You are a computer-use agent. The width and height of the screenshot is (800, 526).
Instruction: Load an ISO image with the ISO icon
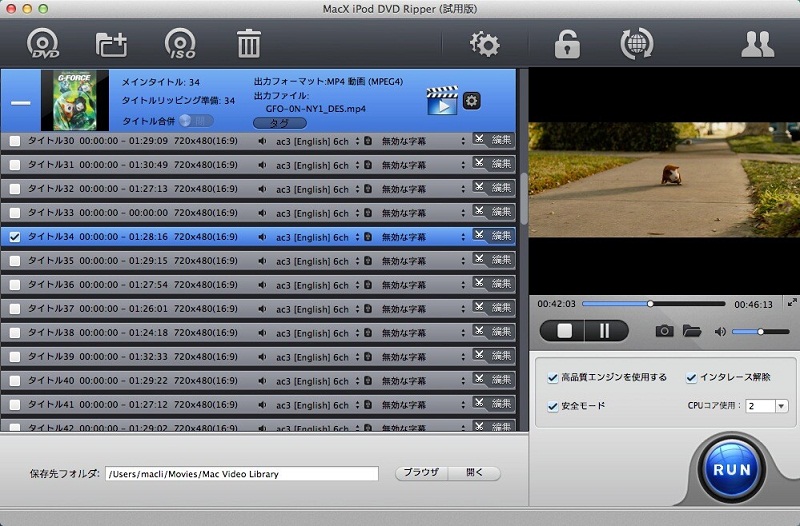(x=180, y=43)
